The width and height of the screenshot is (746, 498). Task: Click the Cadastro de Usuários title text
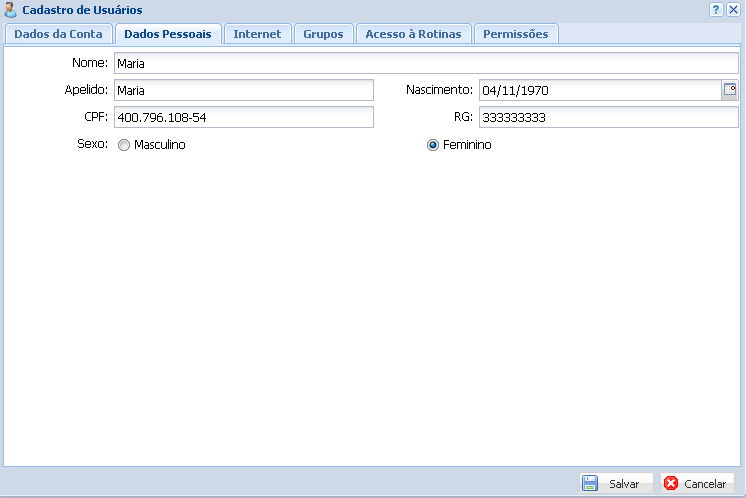click(x=82, y=10)
